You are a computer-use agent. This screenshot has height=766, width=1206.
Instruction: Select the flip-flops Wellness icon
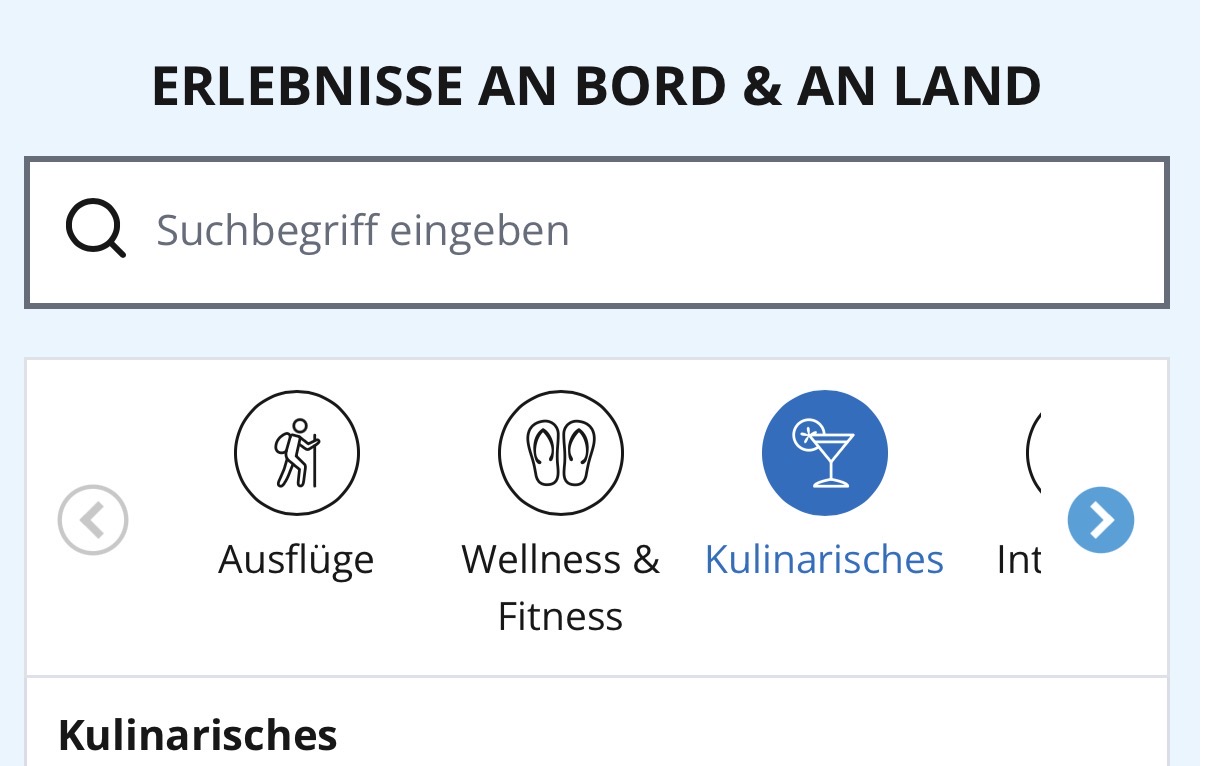click(561, 453)
